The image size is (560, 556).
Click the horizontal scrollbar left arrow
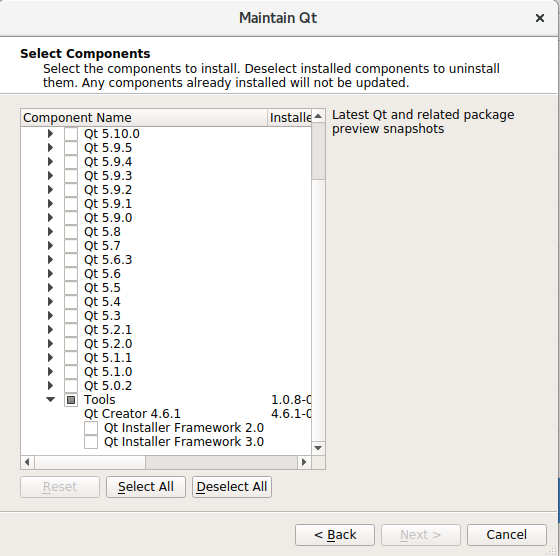[28, 462]
